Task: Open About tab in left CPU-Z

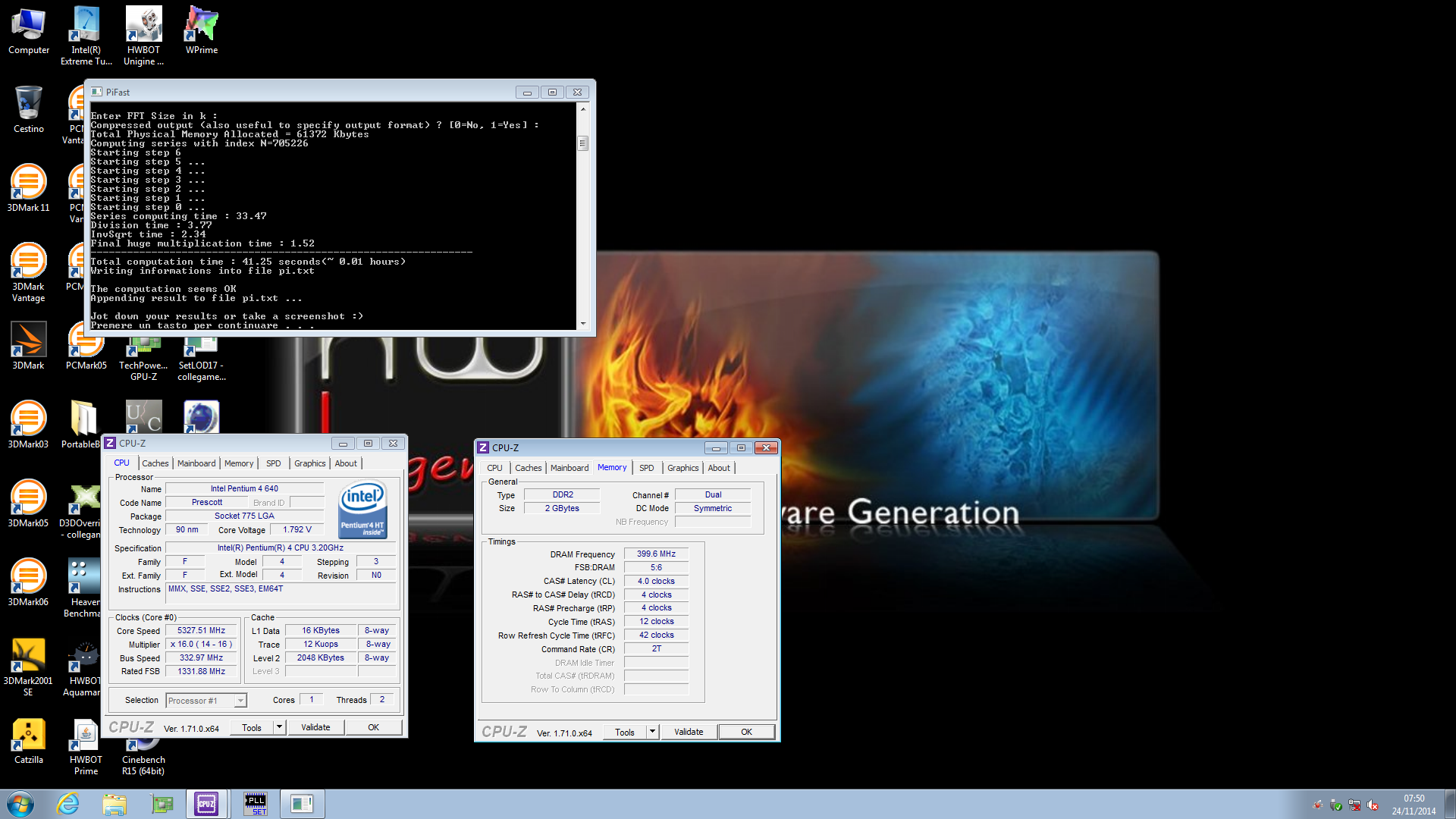Action: pos(346,463)
